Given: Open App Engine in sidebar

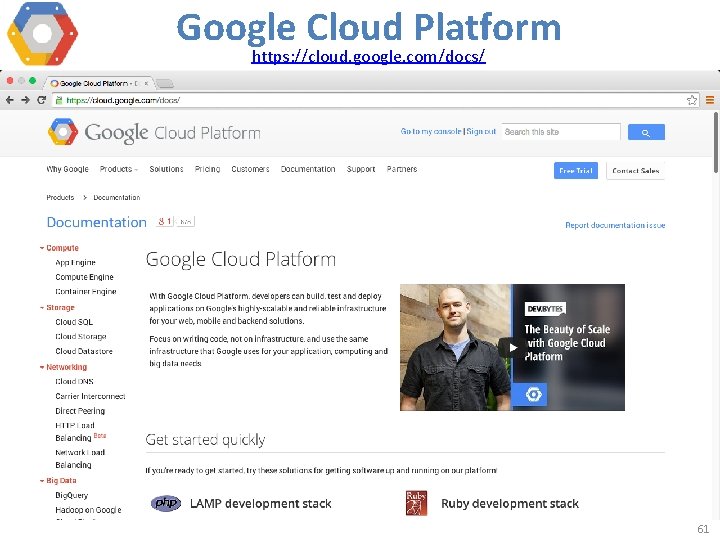Looking at the screenshot, I should 75,263.
